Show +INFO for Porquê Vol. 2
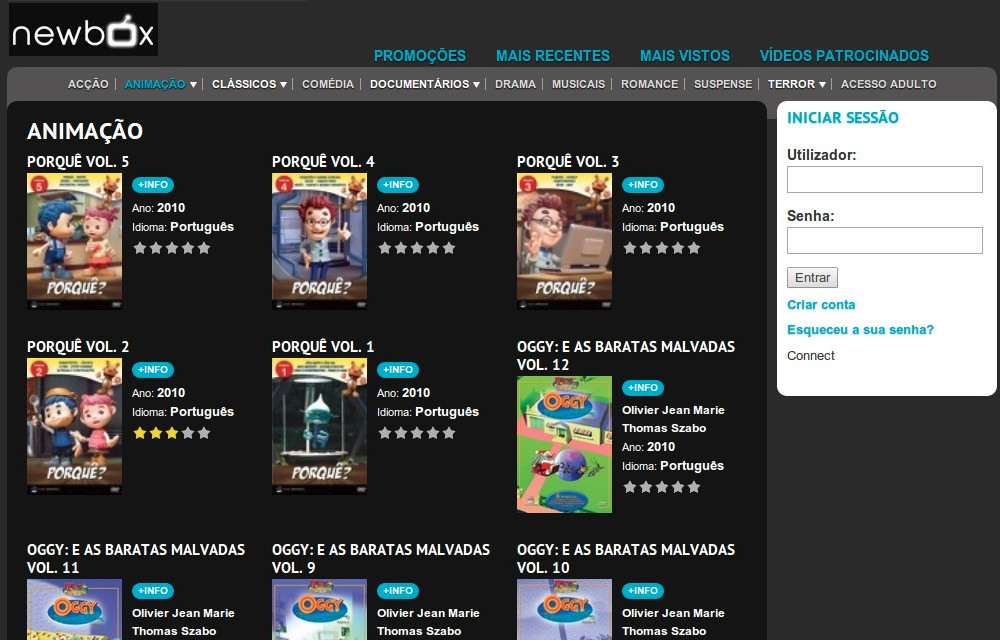The width and height of the screenshot is (1000, 640). click(153, 370)
